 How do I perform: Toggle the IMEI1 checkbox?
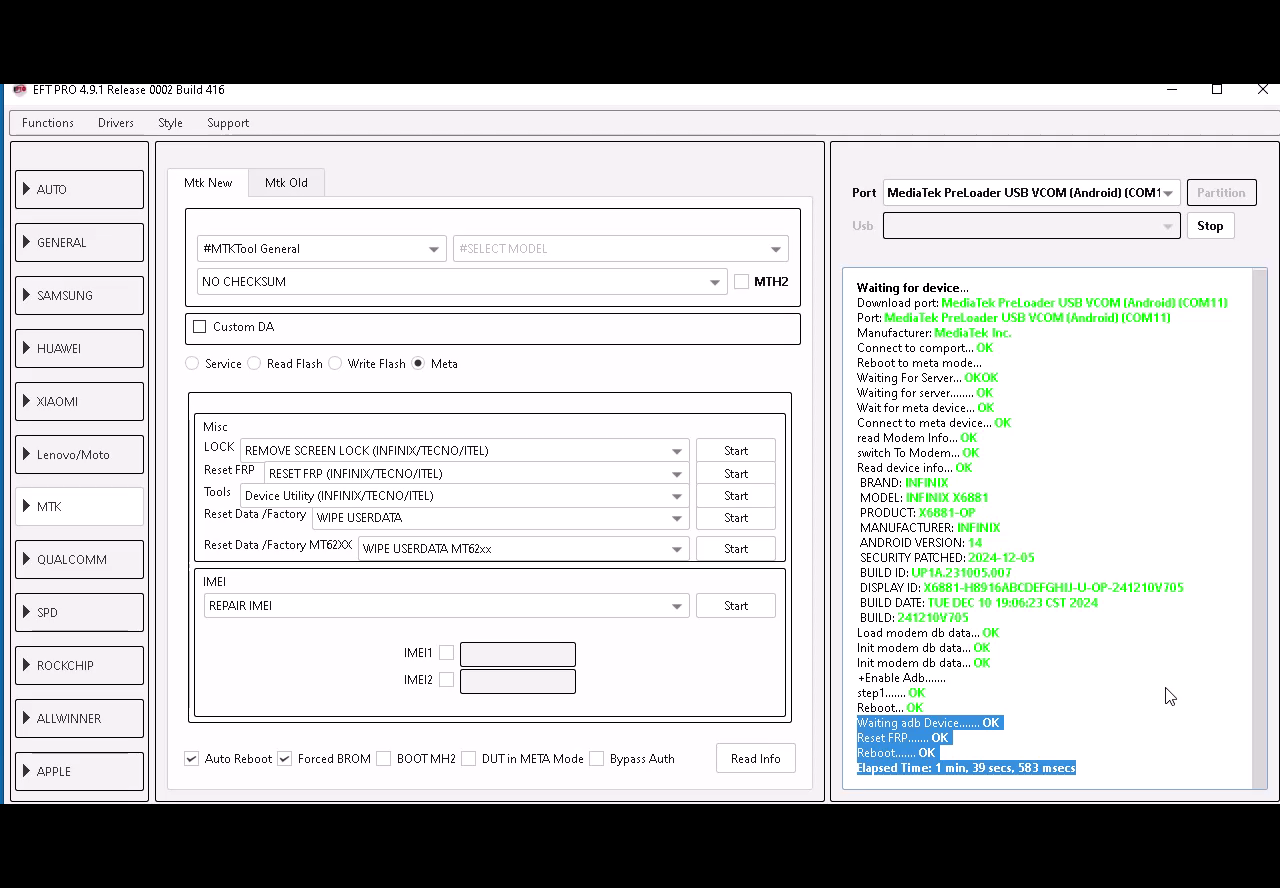[x=446, y=653]
